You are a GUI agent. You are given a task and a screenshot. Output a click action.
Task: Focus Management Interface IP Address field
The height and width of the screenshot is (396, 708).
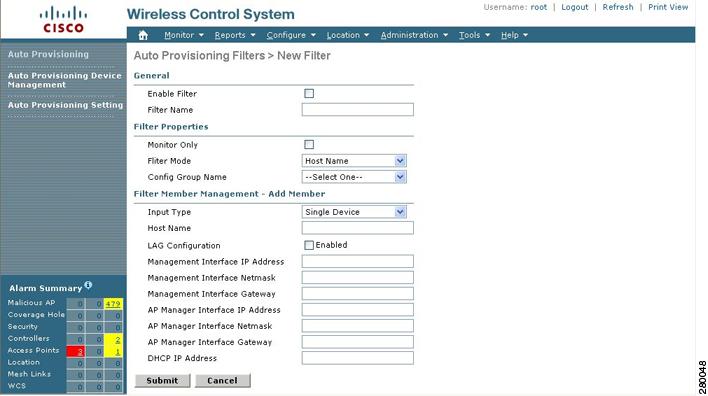point(358,261)
